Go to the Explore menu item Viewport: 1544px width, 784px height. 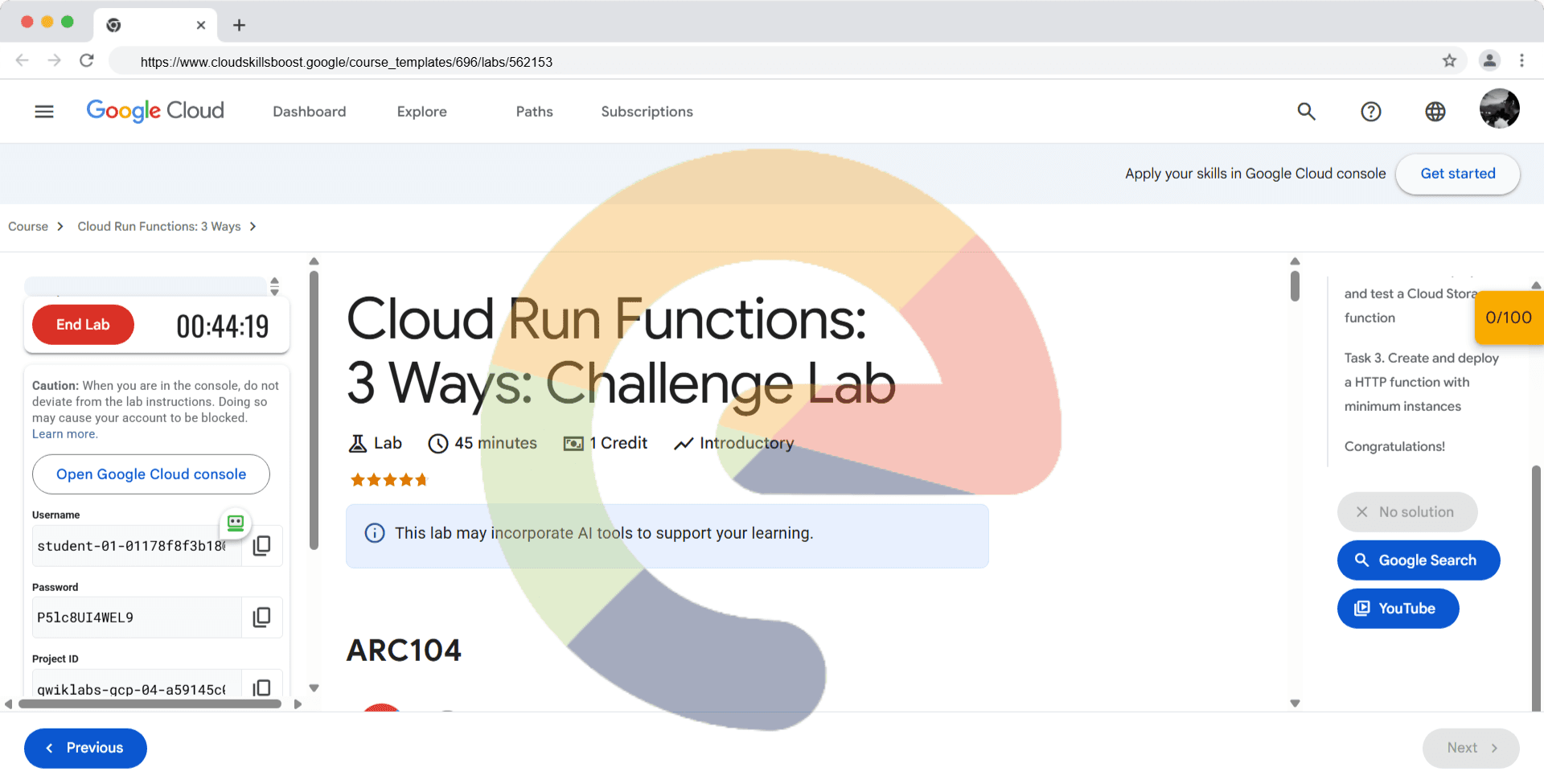421,112
